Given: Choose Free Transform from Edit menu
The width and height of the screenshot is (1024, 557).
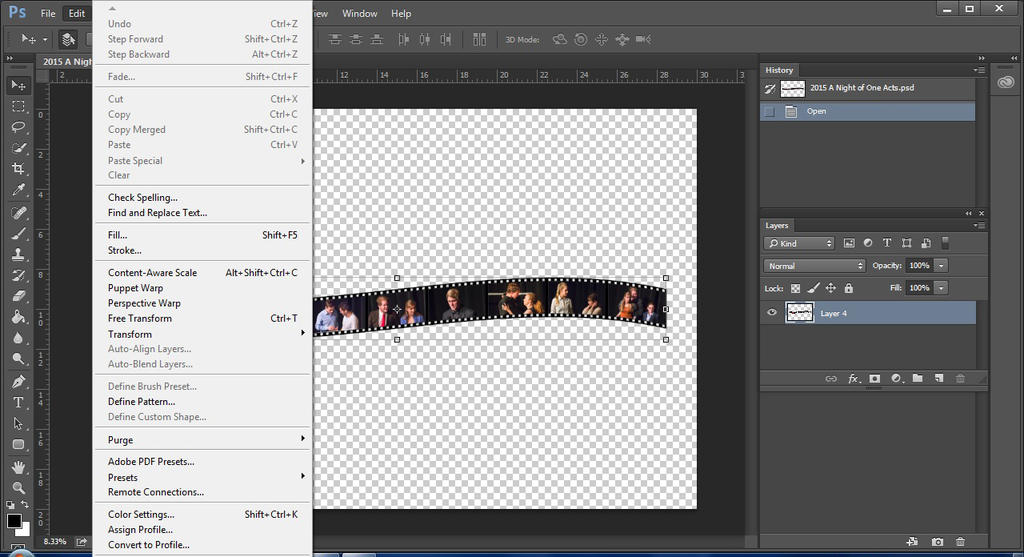Looking at the screenshot, I should point(140,319).
